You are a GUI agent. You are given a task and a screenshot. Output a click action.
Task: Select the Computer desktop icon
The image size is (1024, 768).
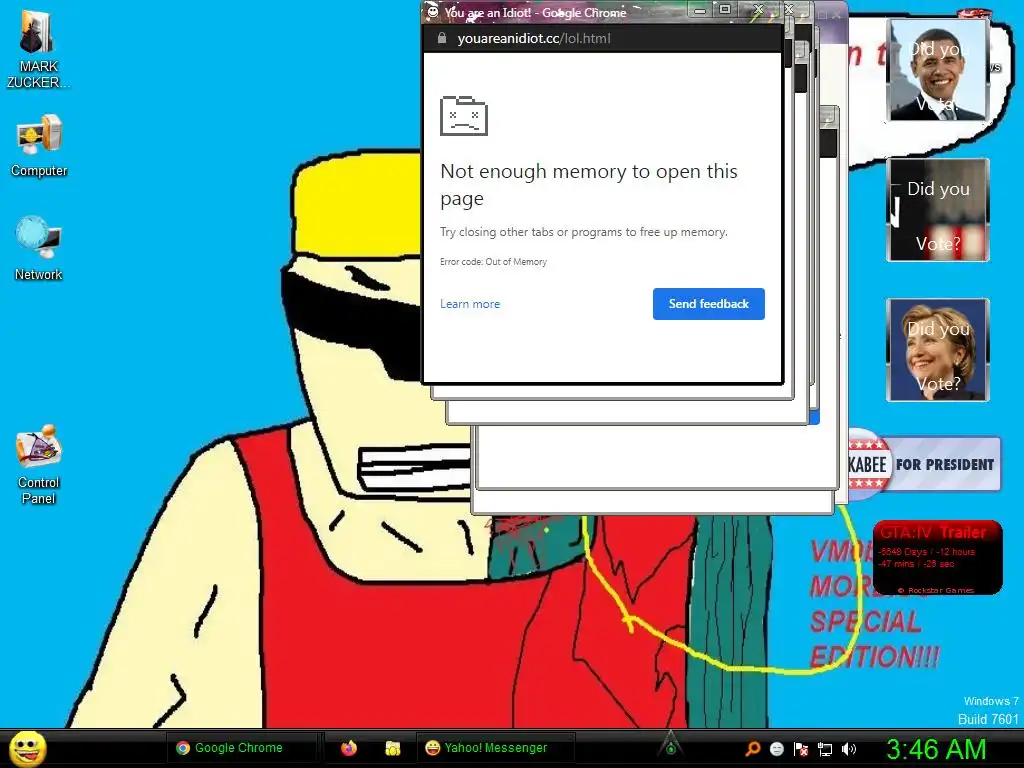pos(39,145)
